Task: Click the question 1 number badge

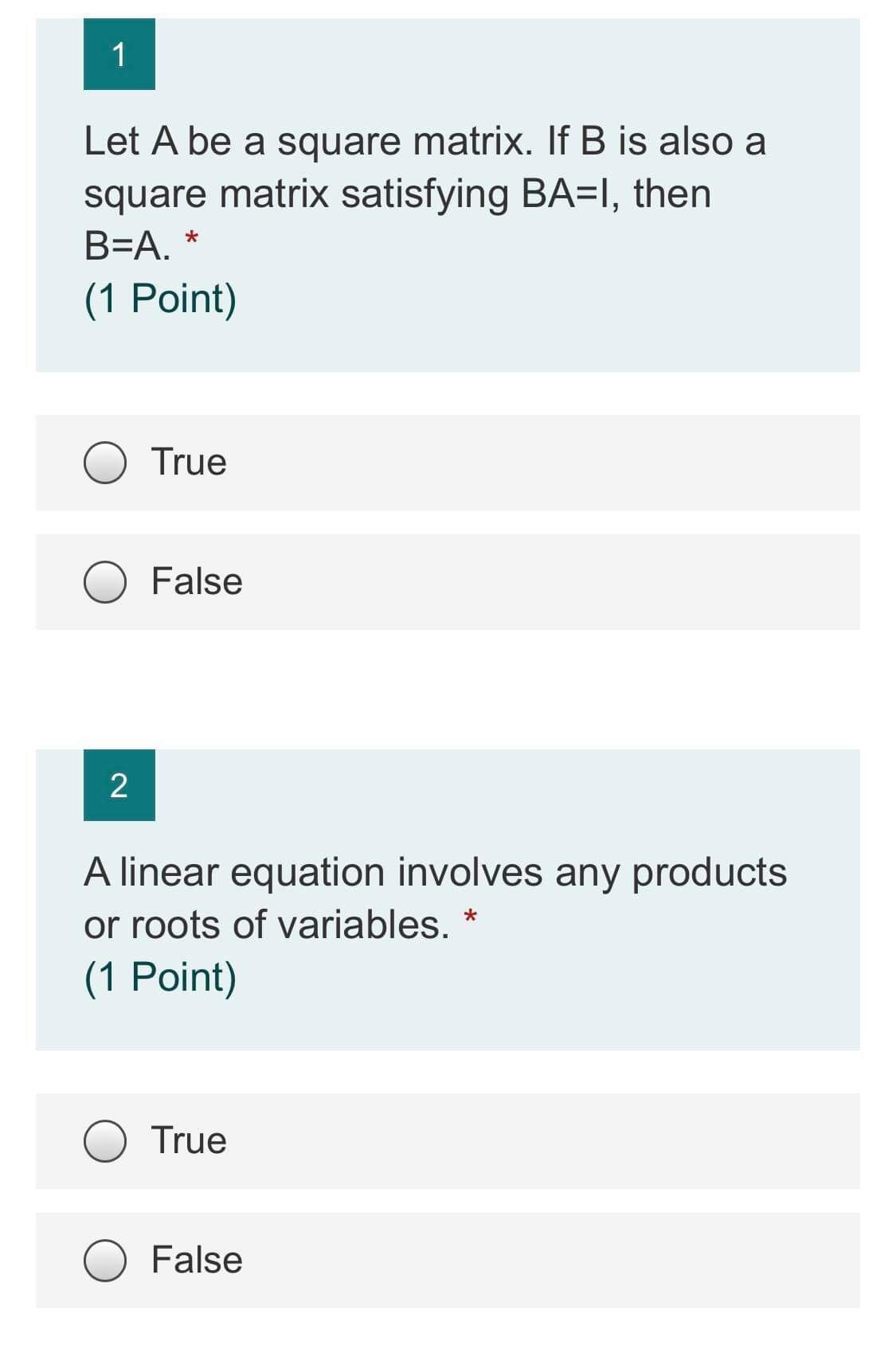Action: tap(119, 54)
